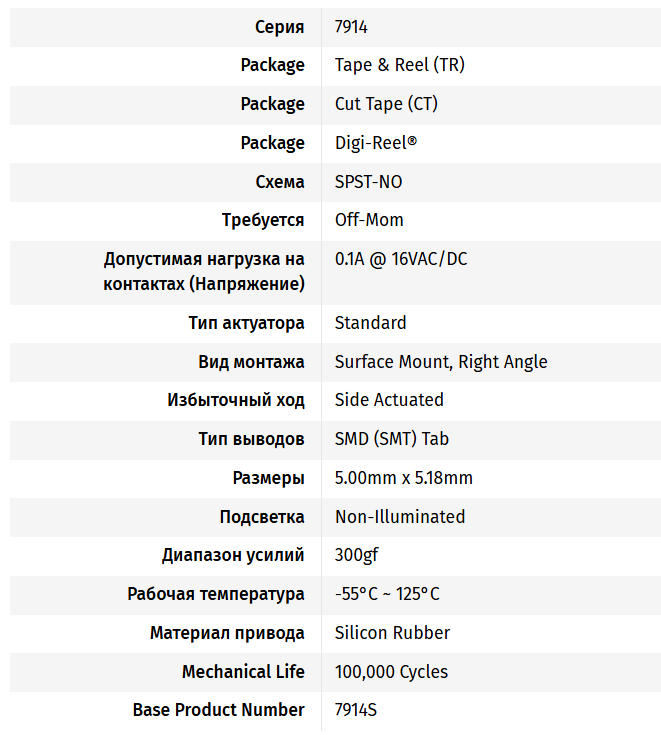
Task: Click the SMD (SMT) Tab value
Action: tap(391, 439)
